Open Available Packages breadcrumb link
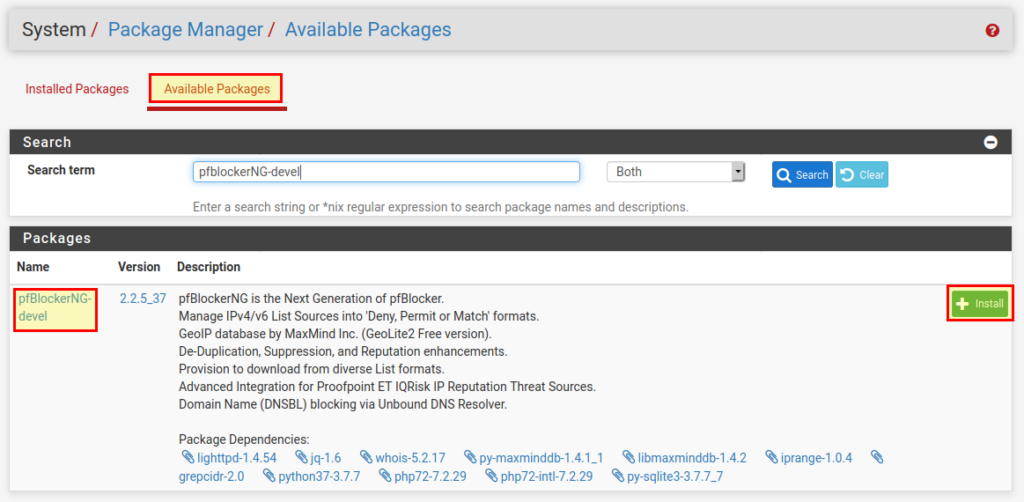Screen dimensions: 1024x502 (x=368, y=29)
